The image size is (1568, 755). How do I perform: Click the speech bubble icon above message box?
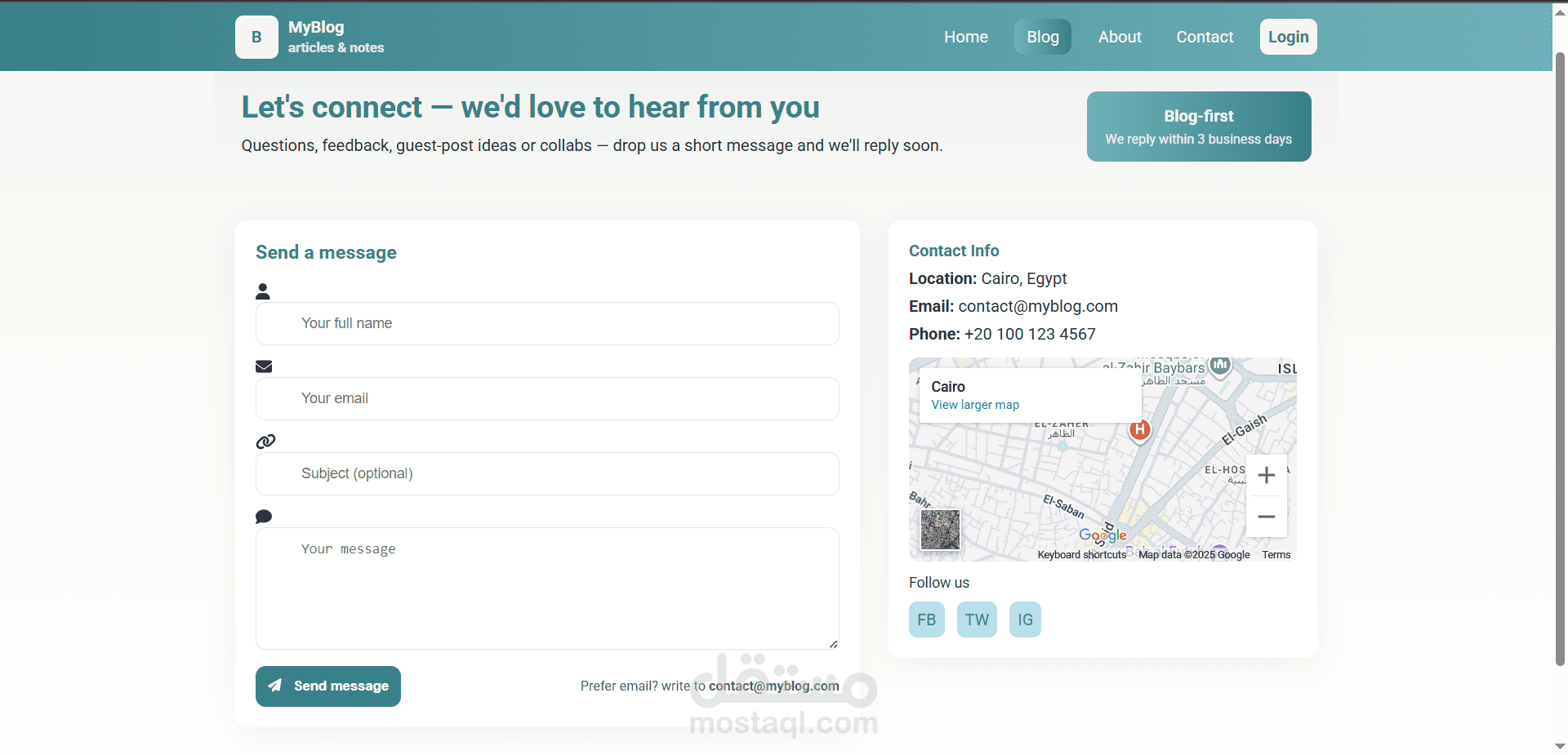coord(264,517)
